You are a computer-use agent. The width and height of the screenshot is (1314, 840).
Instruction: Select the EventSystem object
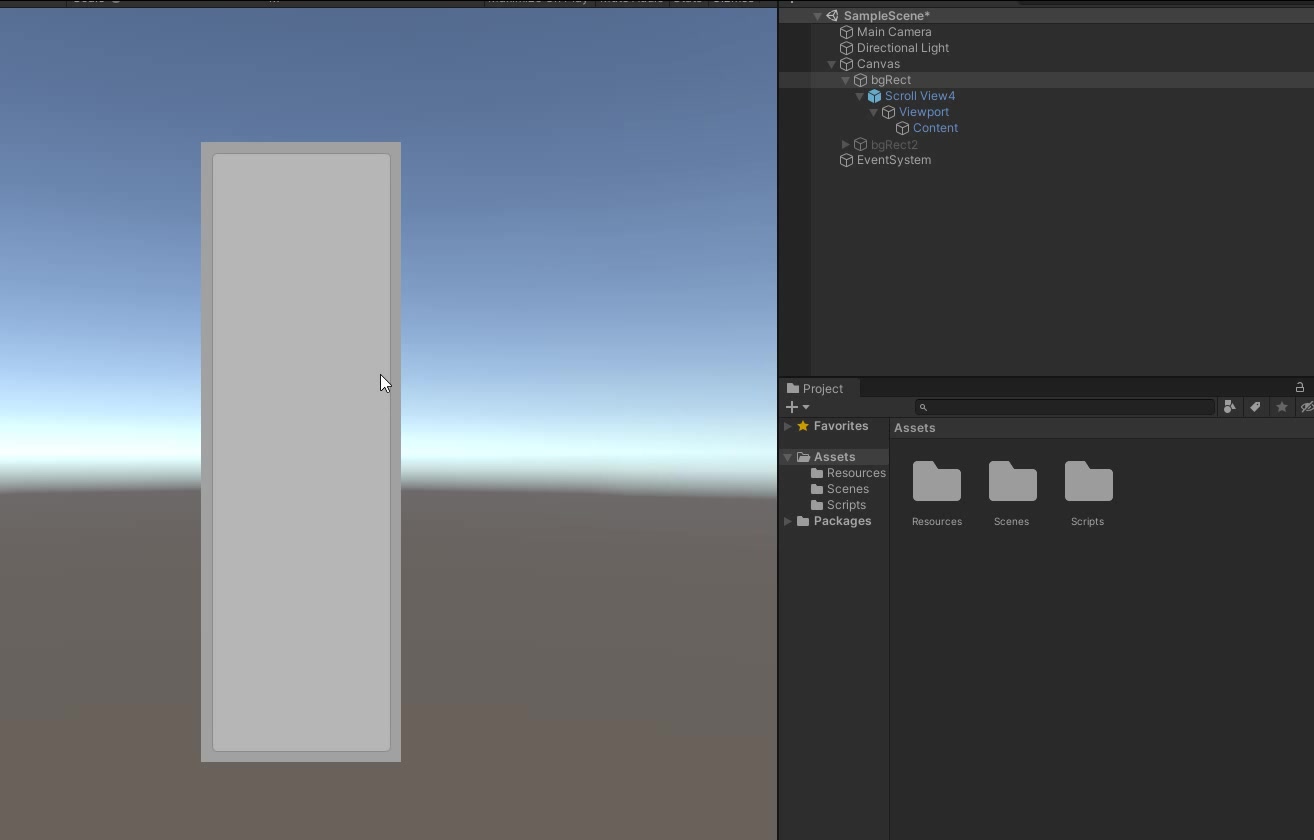click(x=893, y=160)
